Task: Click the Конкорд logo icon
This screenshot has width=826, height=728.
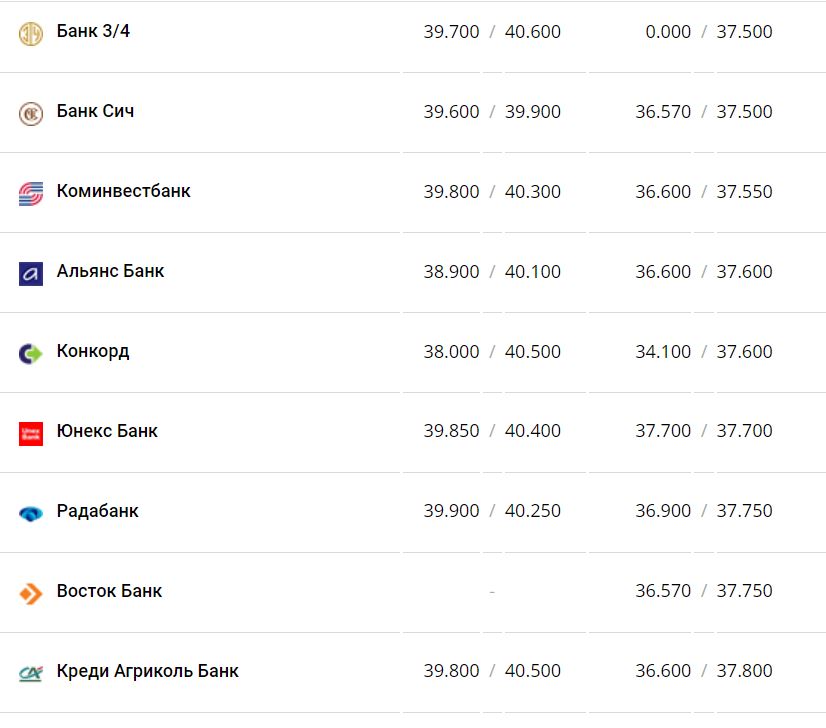Action: click(x=31, y=353)
